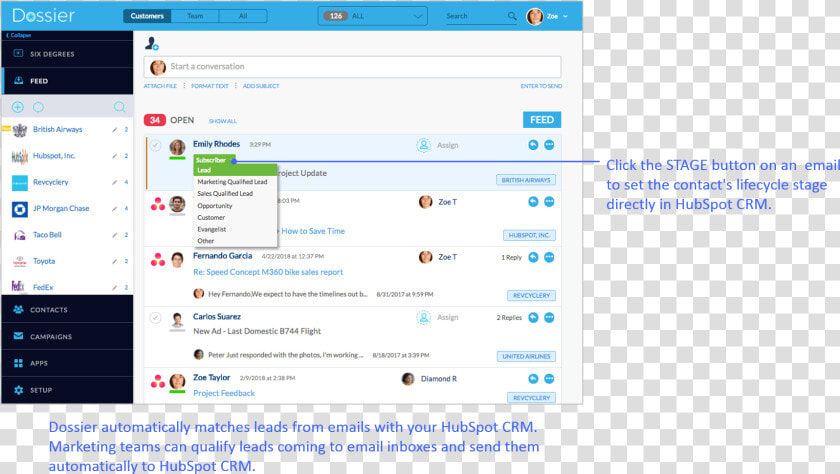This screenshot has height=474, width=840.
Task: Open Setup section in sidebar
Action: pyautogui.click(x=68, y=390)
